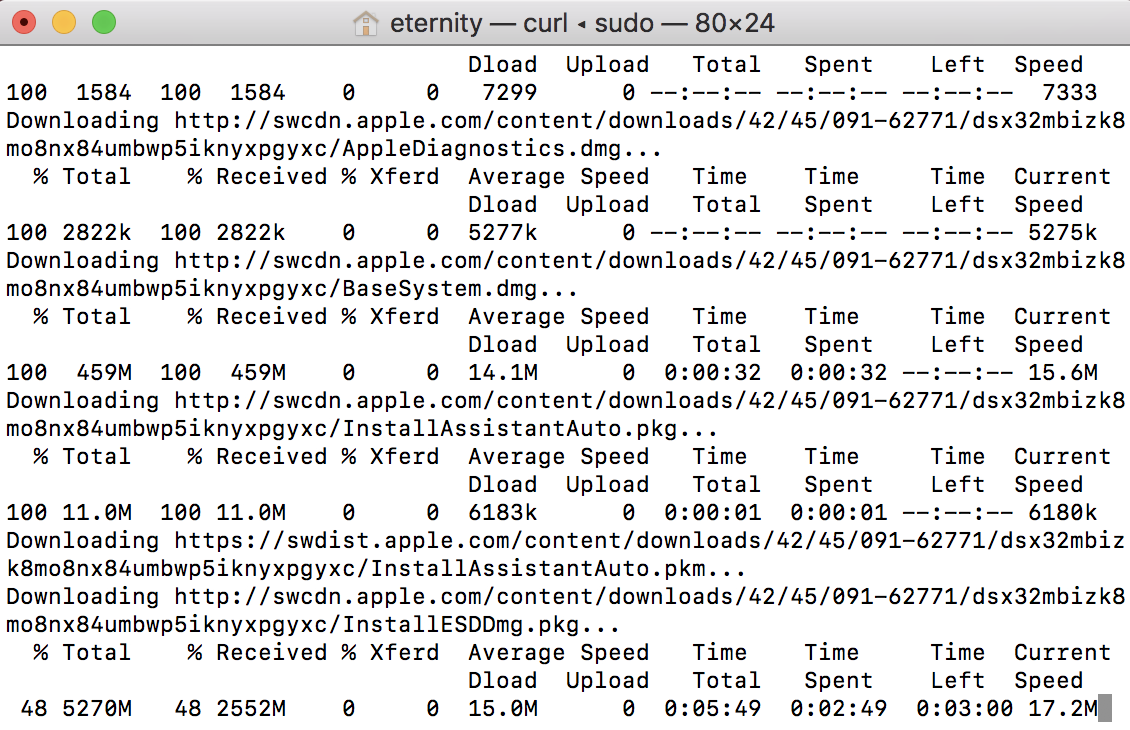Click the 'BaseSystem.dmg...' file name text
This screenshot has width=1130, height=730.
(460, 289)
